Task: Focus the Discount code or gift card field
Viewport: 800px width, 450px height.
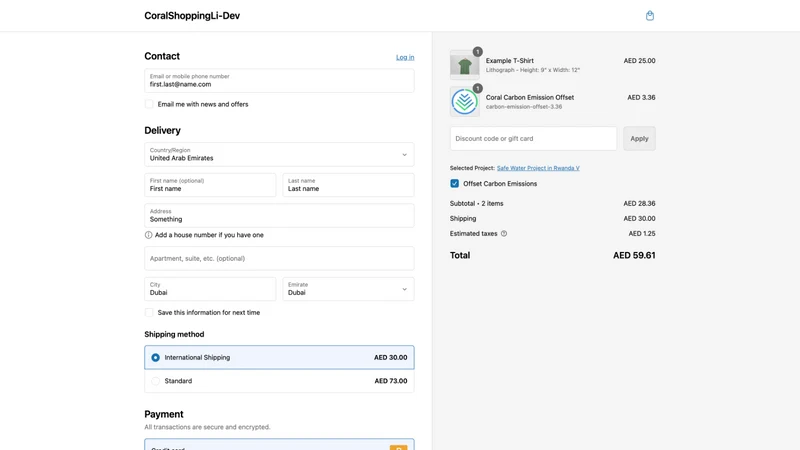Action: tap(533, 138)
